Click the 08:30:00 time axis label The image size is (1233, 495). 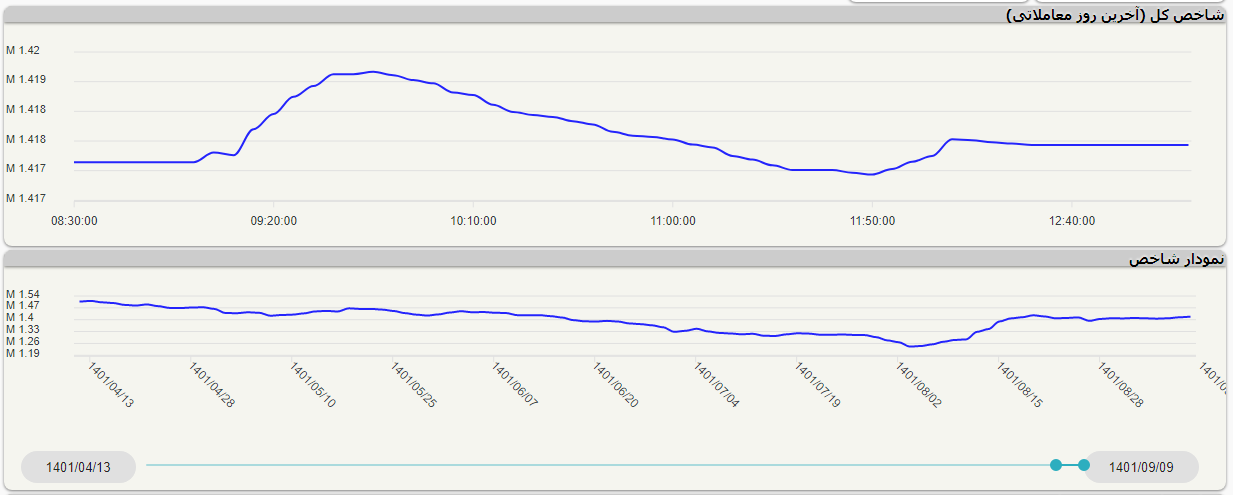74,220
